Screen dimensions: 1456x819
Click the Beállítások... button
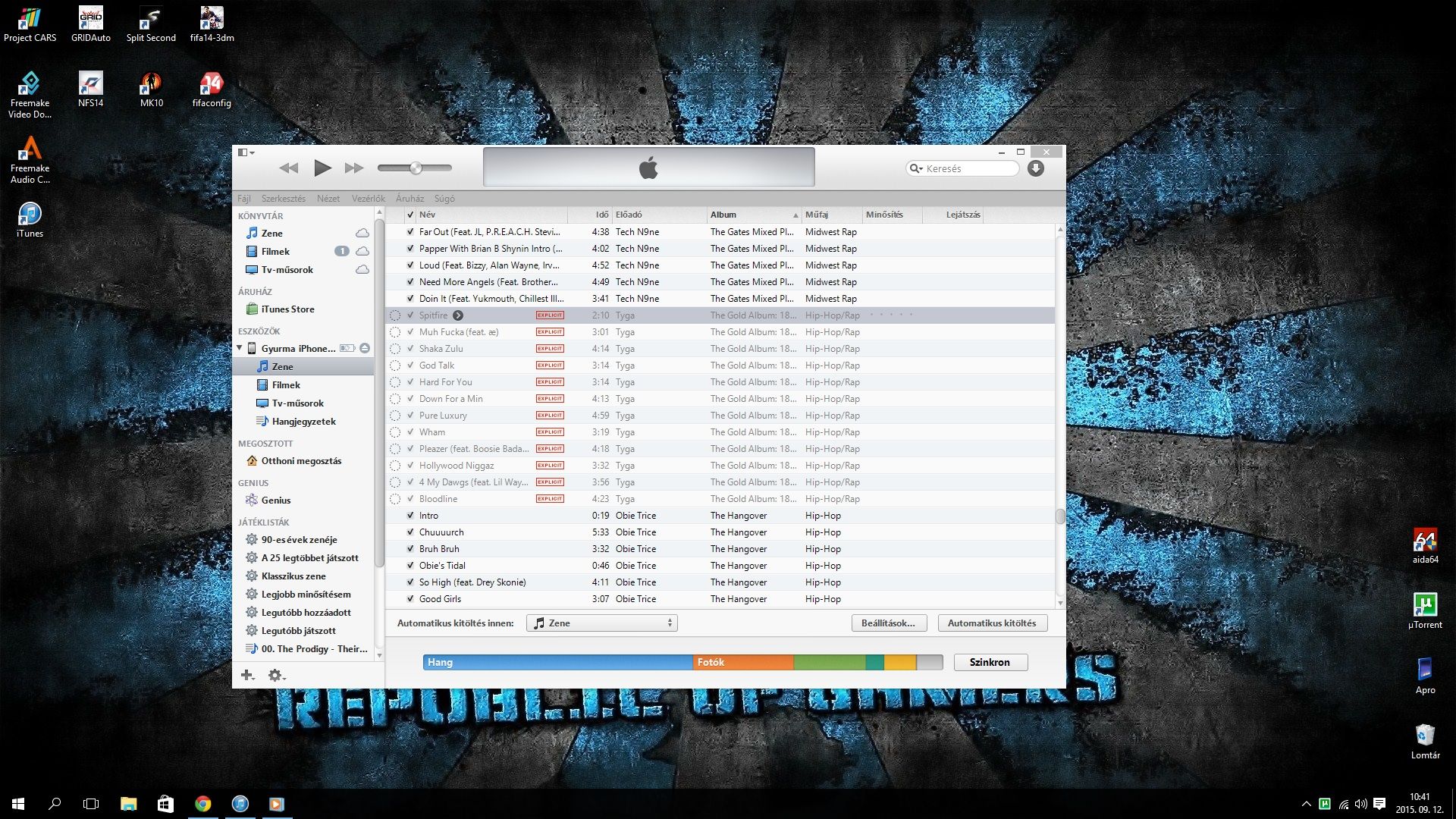click(x=888, y=623)
